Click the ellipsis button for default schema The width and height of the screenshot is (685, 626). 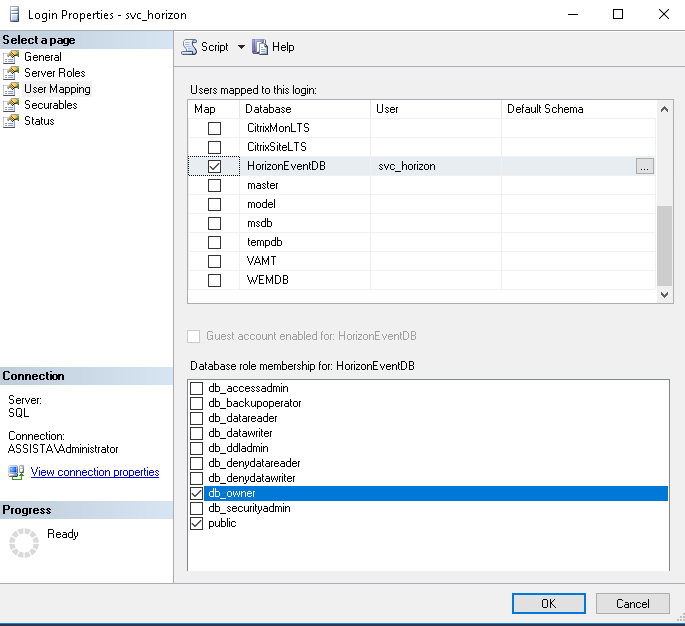(x=644, y=166)
